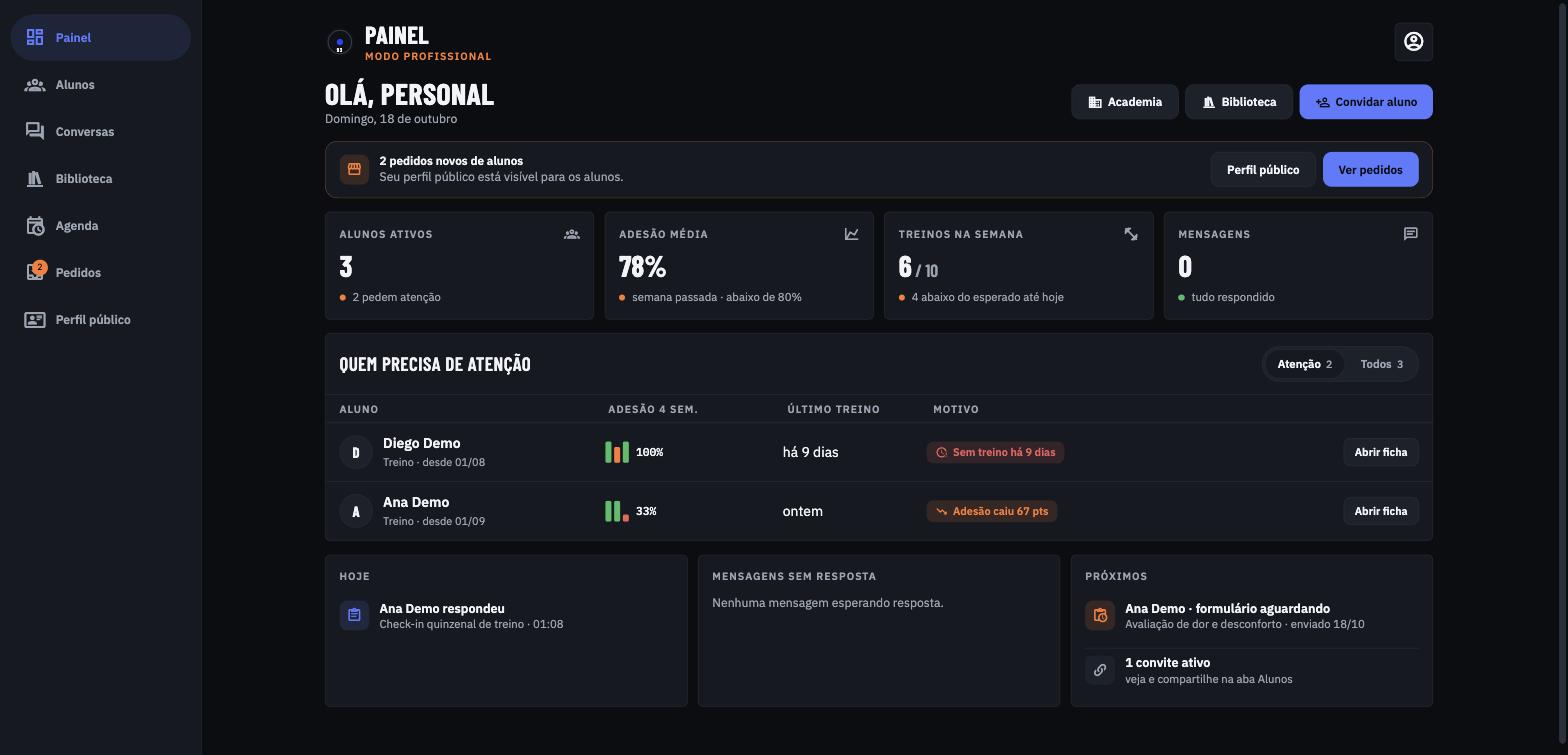The width and height of the screenshot is (1568, 755).
Task: Click the '2 pedem atenção' text
Action: coord(396,297)
